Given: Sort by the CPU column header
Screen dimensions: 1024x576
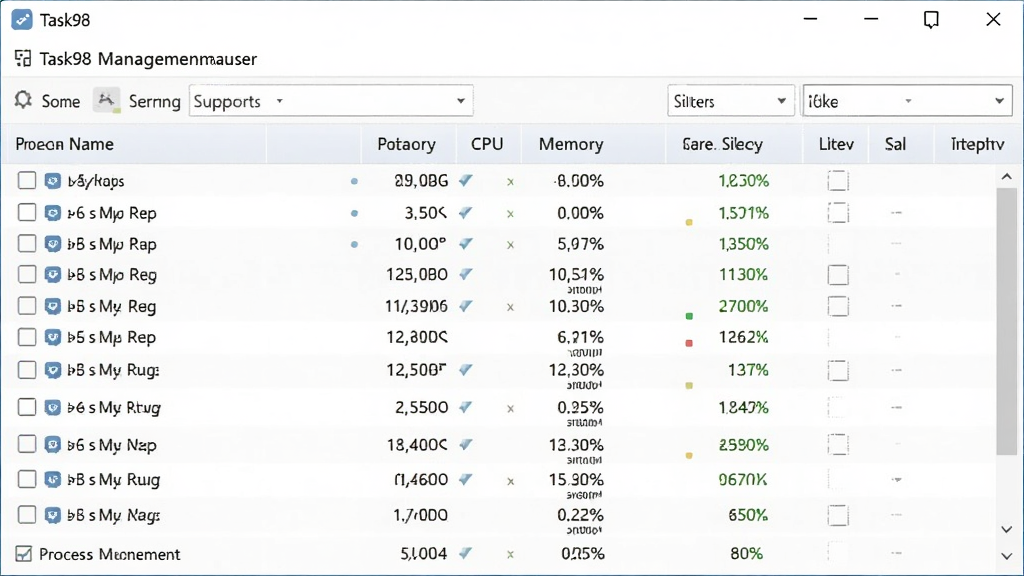Looking at the screenshot, I should [x=487, y=144].
